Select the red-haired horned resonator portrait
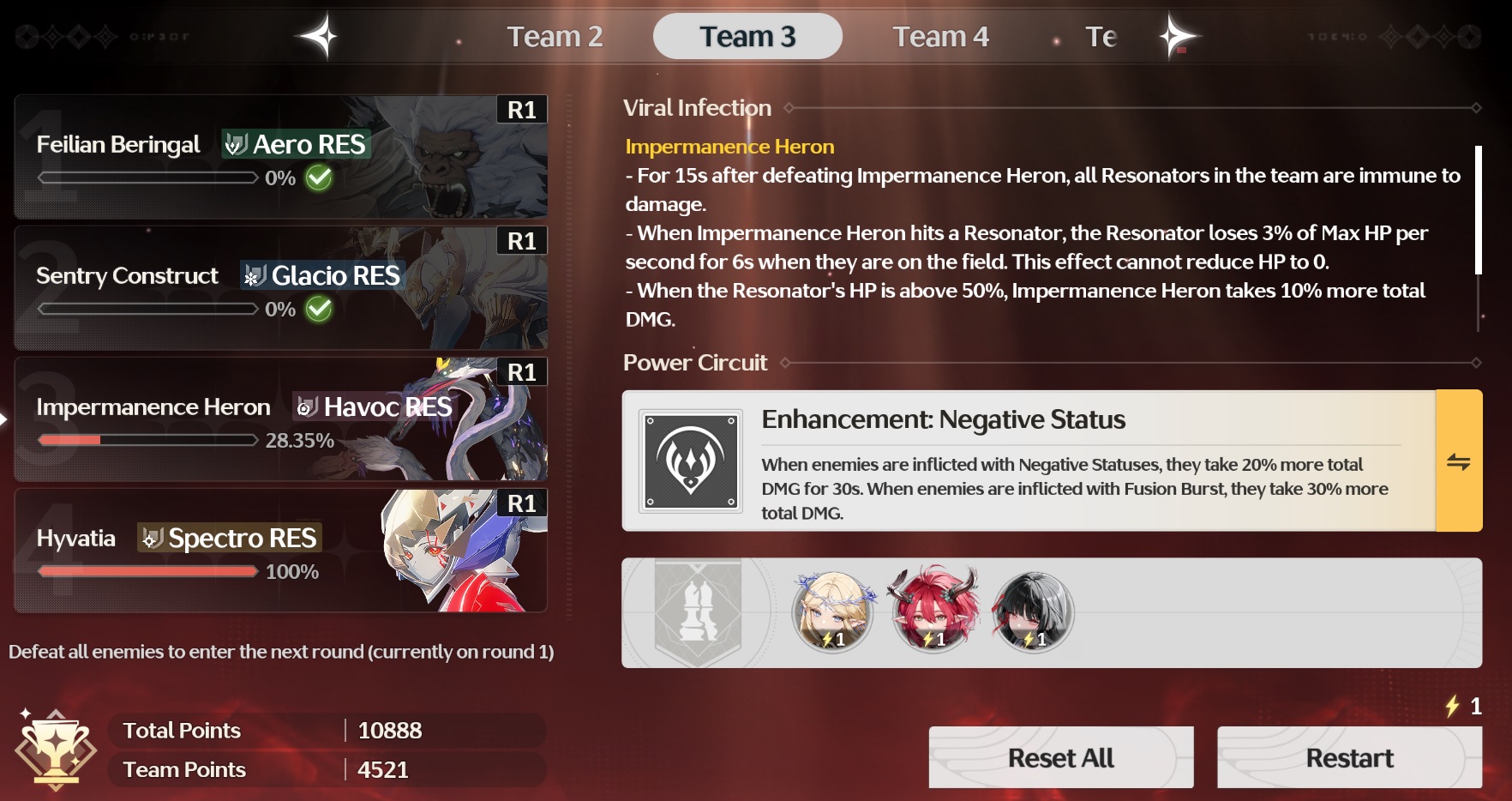 click(934, 612)
